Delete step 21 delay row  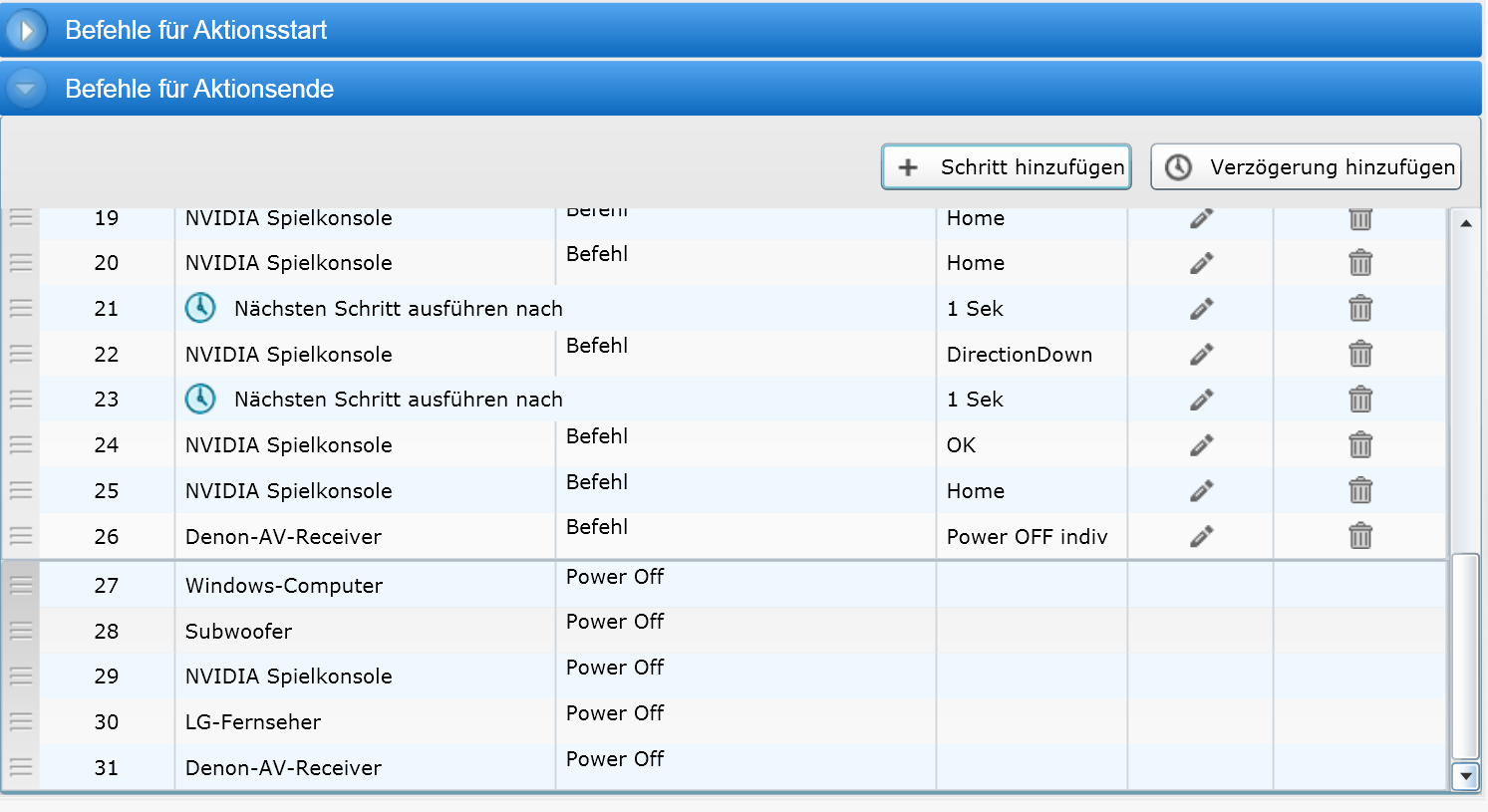pyautogui.click(x=1360, y=308)
